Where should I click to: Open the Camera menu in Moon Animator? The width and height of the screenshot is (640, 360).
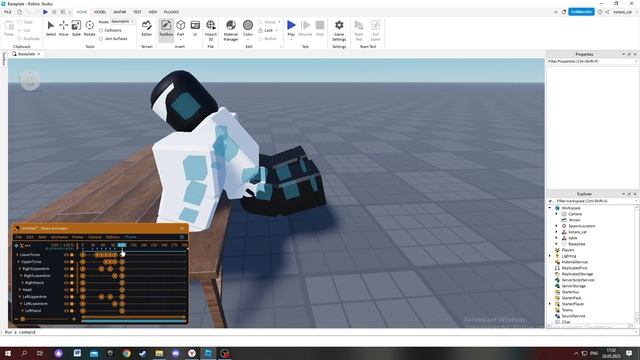95,237
